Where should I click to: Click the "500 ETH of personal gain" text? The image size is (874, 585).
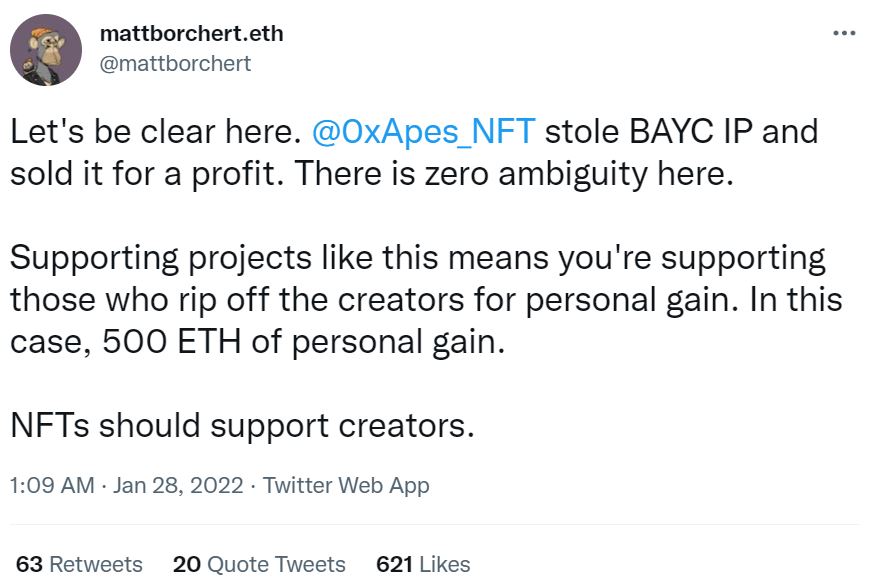(303, 342)
